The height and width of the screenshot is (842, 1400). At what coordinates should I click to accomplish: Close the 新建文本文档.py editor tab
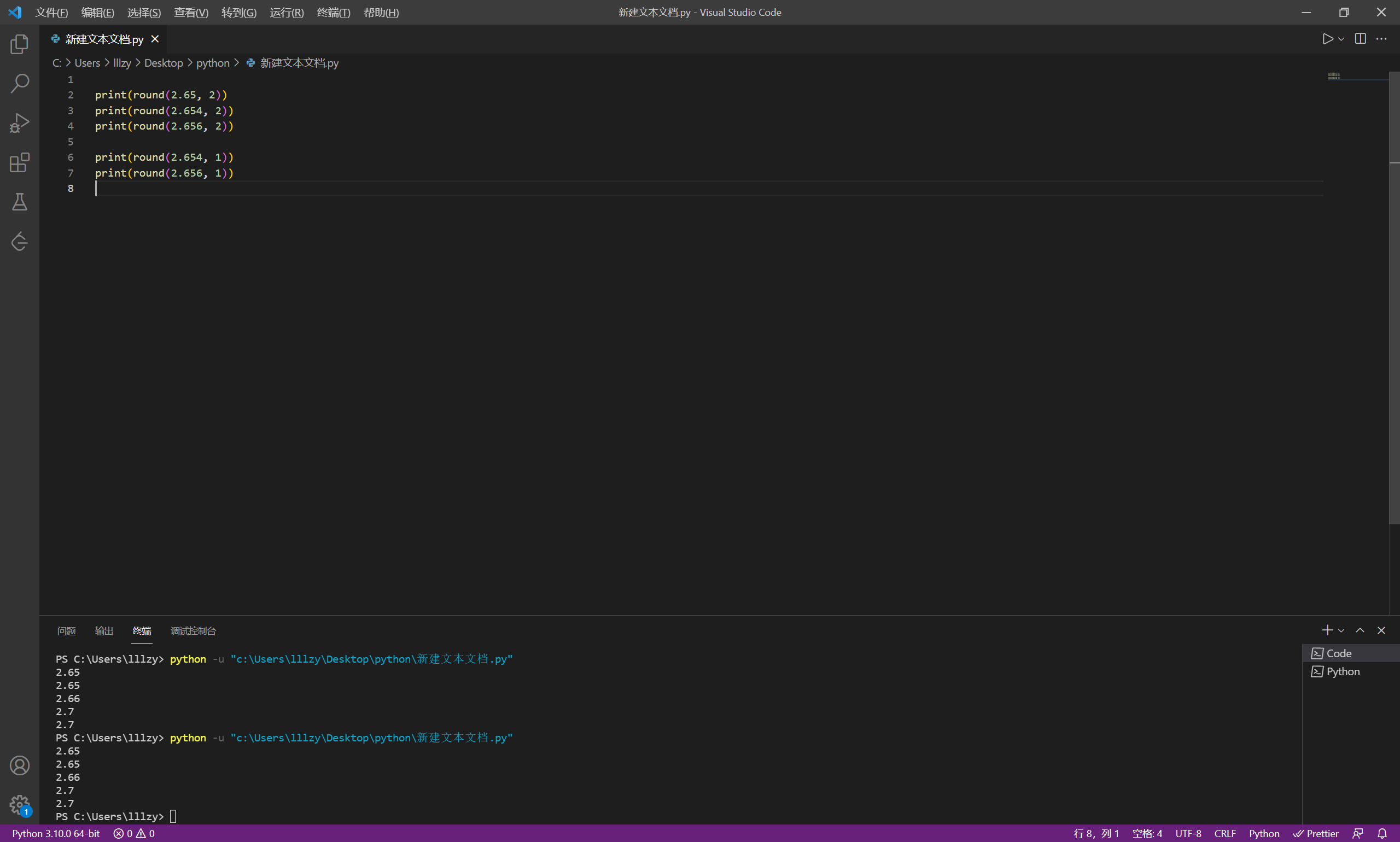click(x=155, y=39)
